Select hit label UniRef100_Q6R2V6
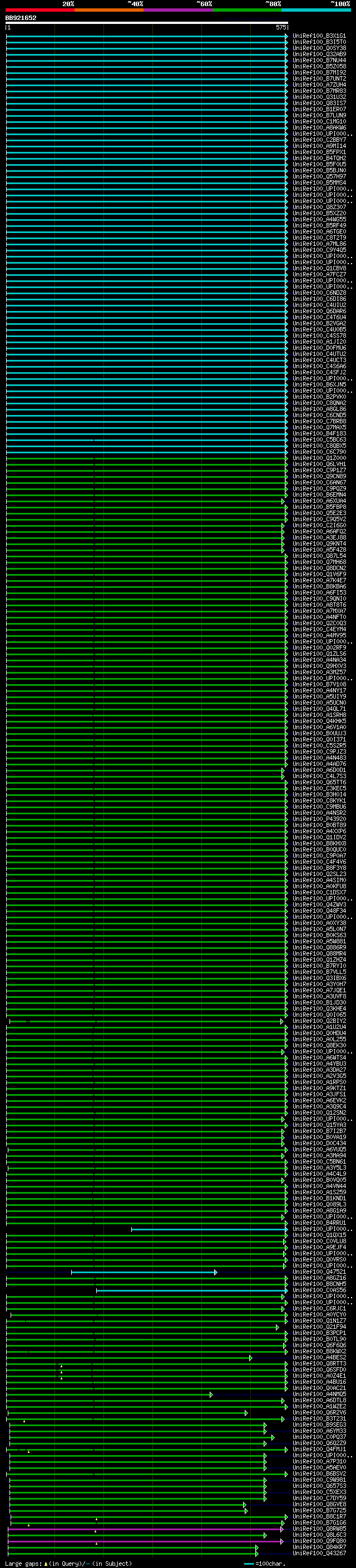The image size is (356, 1568). [x=319, y=1412]
